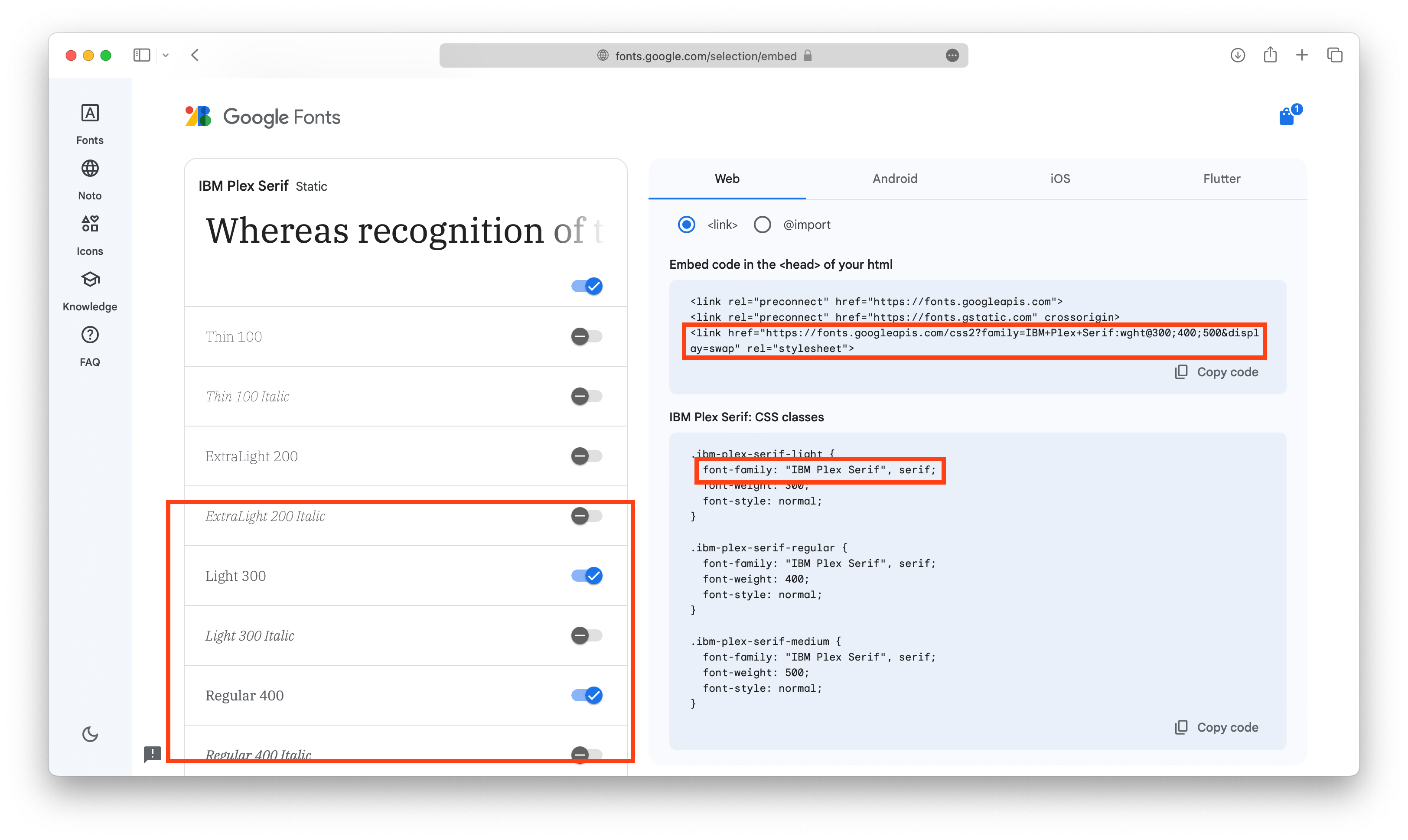This screenshot has width=1408, height=840.
Task: Show the Safari sidebar
Action: tap(141, 55)
